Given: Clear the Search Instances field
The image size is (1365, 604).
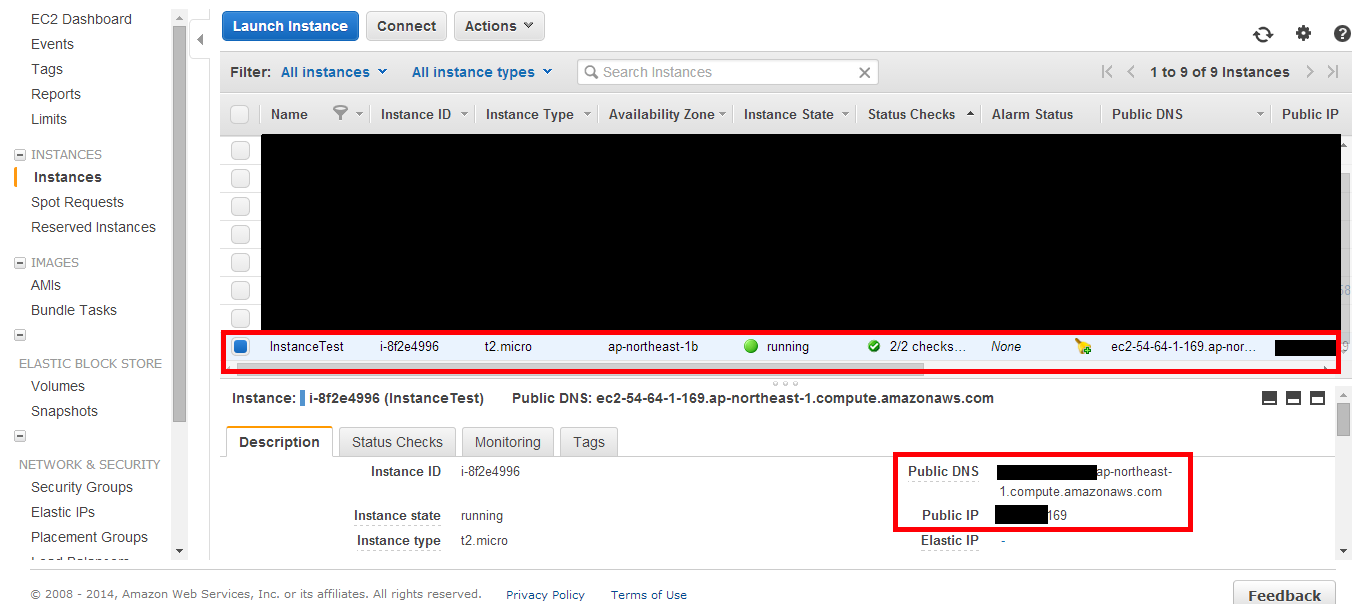Looking at the screenshot, I should [865, 72].
